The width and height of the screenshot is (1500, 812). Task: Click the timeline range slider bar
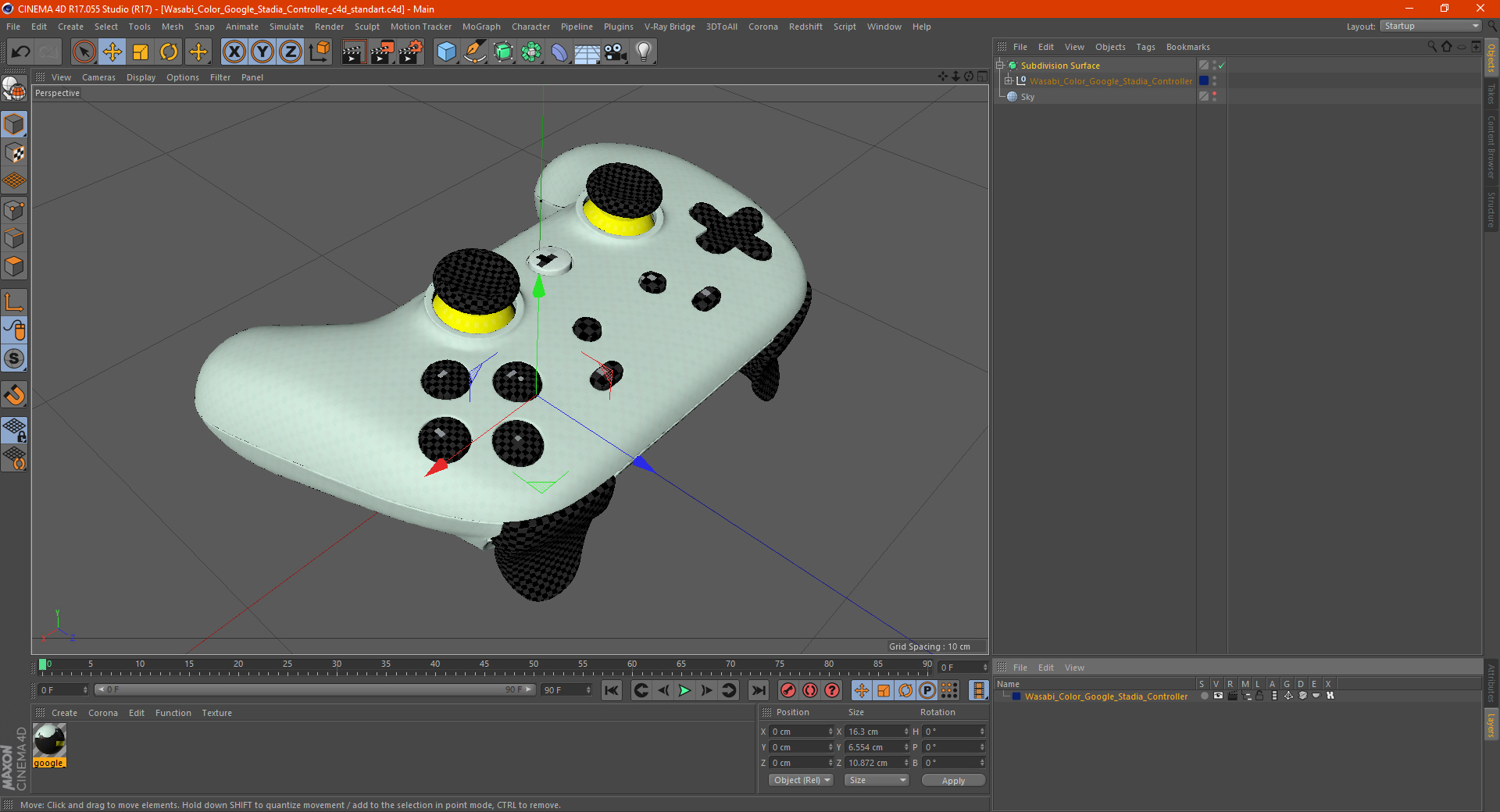314,689
